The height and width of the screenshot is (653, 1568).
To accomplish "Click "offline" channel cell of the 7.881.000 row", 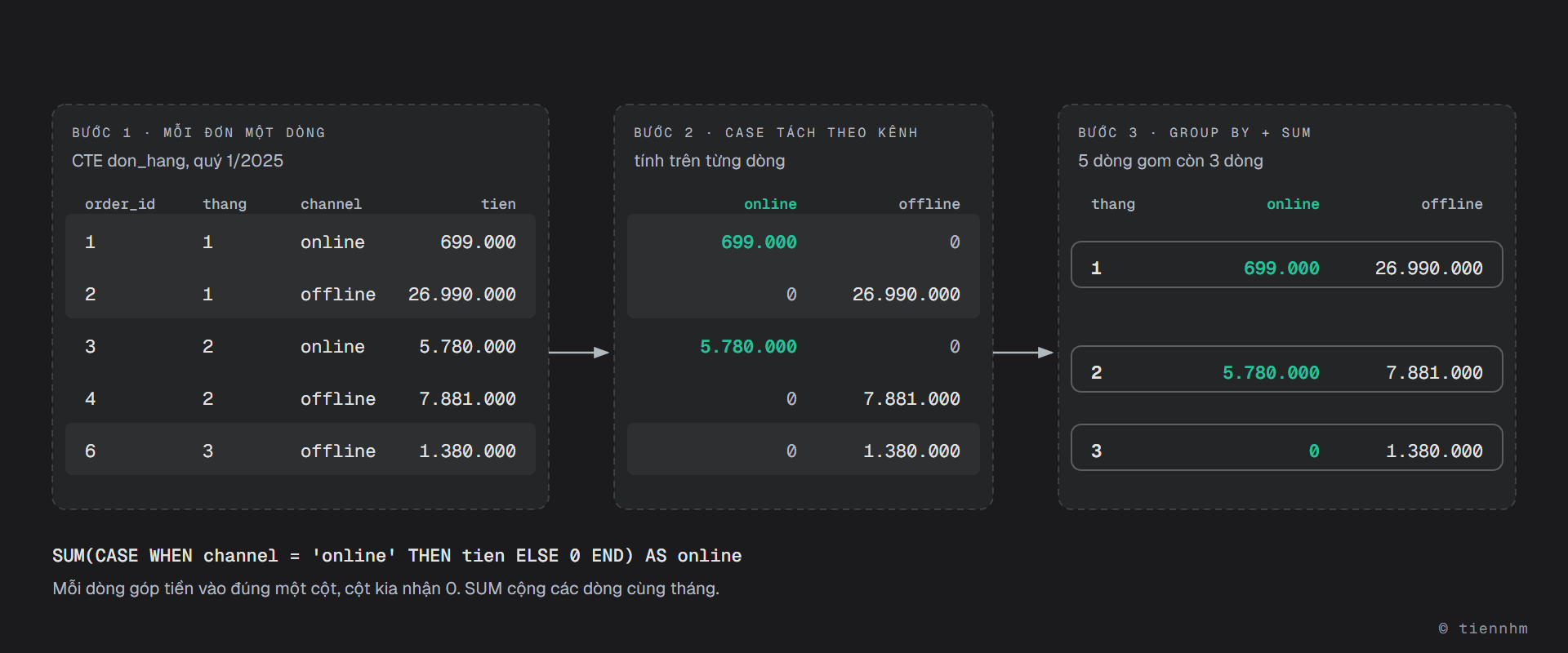I will (338, 398).
